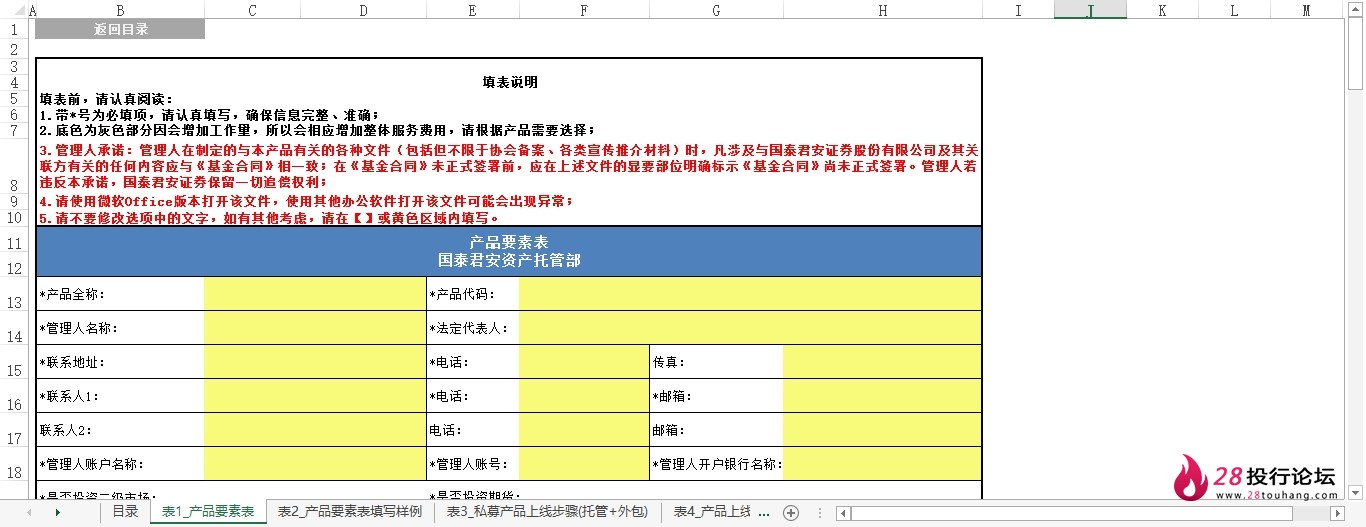This screenshot has height=527, width=1366.
Task: Click the blue 产品要素表 header banner
Action: pos(509,251)
